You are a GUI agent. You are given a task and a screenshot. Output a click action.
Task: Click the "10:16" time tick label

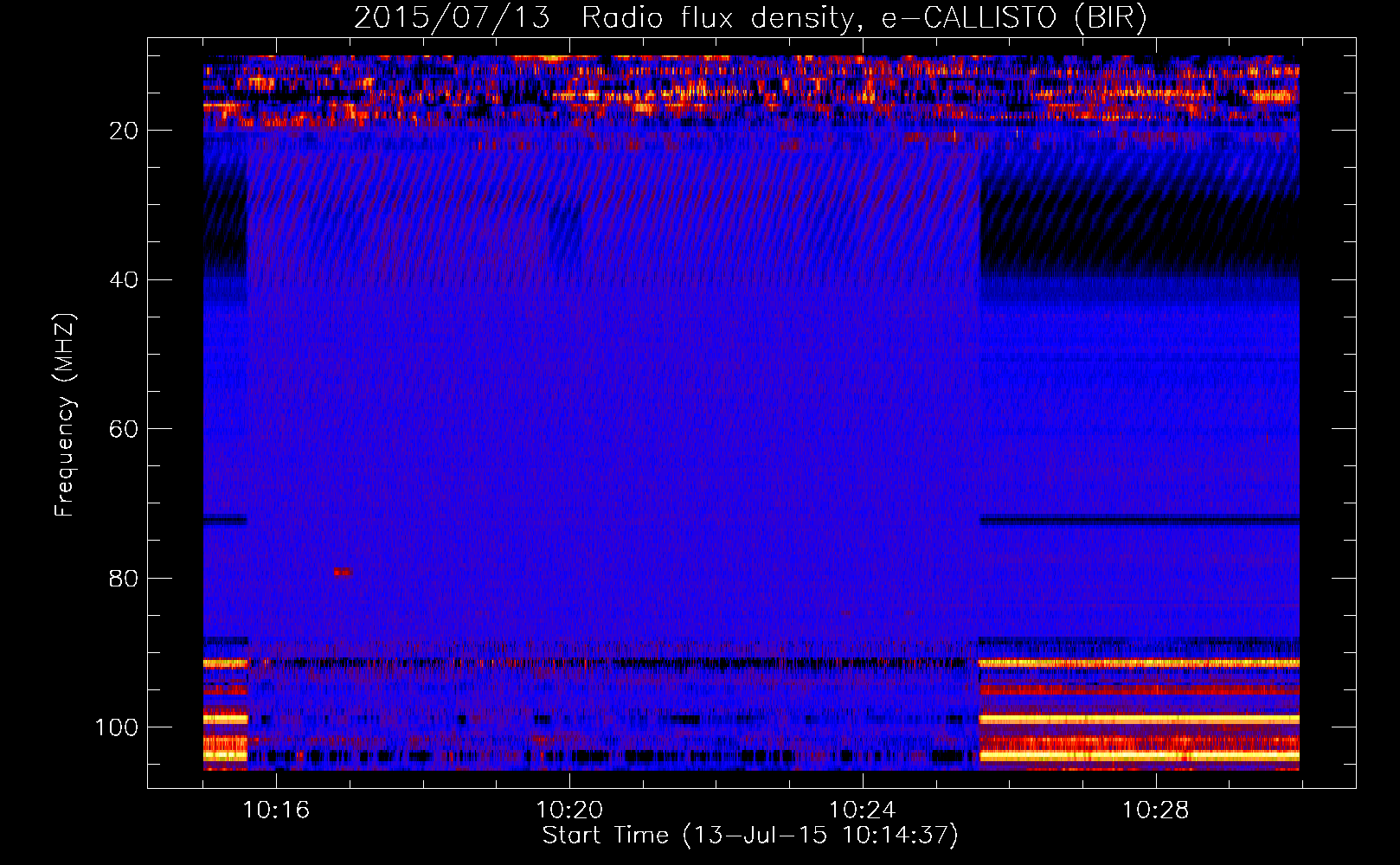coord(276,811)
